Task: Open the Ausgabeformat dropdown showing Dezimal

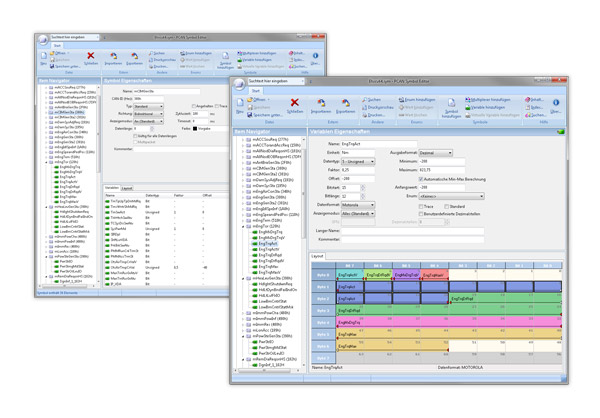Action: pos(435,153)
